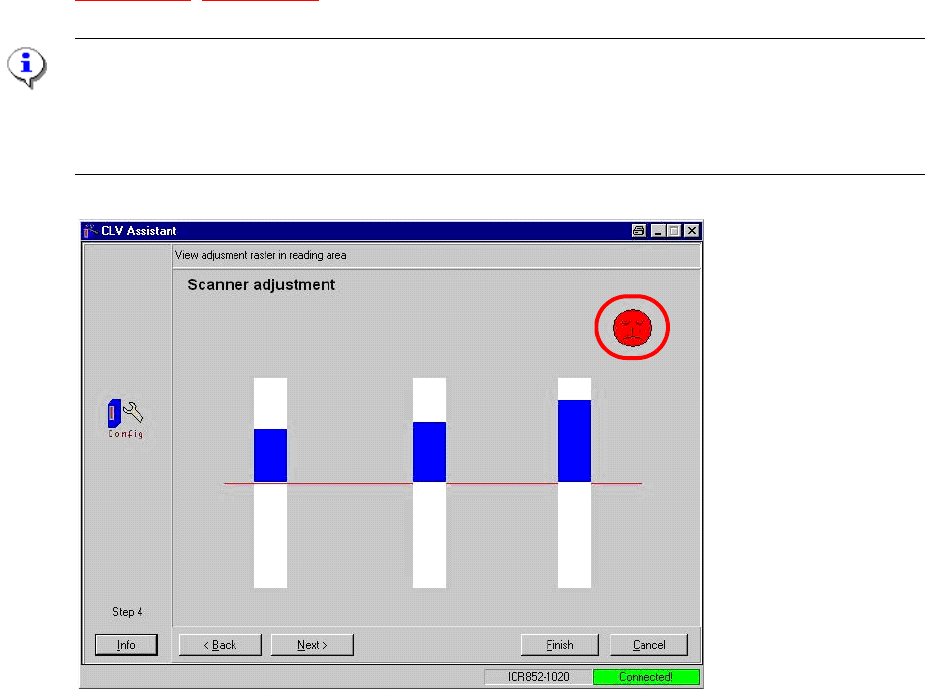This screenshot has width=925, height=689.
Task: Click the red reference line in chart
Action: (432, 484)
